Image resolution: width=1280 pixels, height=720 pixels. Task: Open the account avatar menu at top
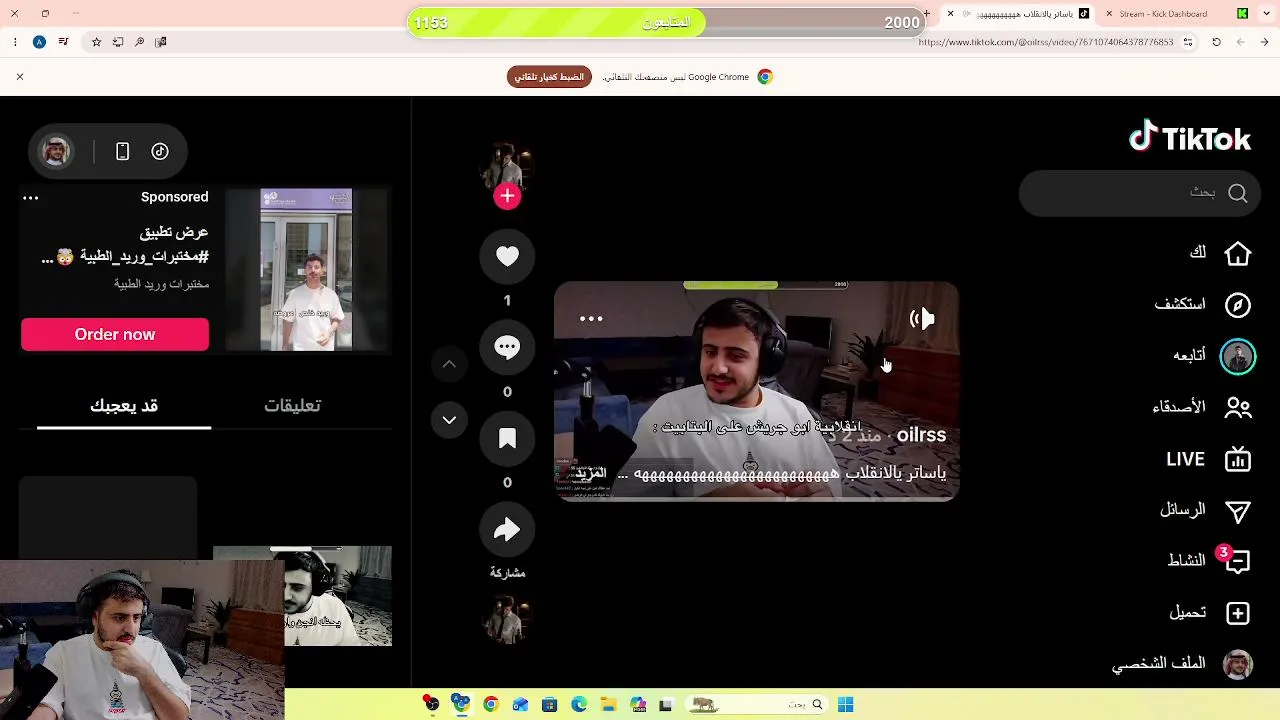tap(56, 151)
